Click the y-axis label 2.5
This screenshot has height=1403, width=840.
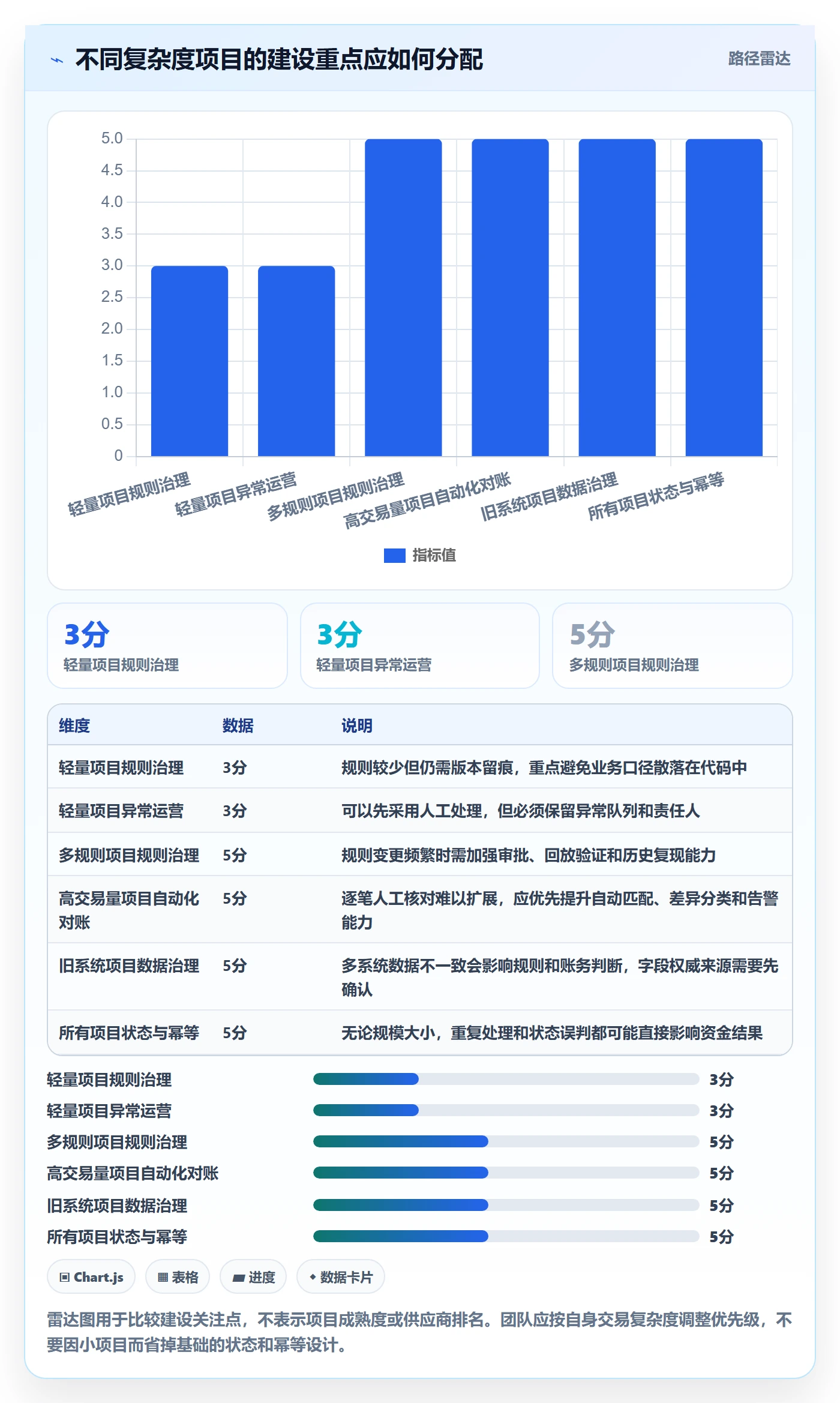coord(112,297)
